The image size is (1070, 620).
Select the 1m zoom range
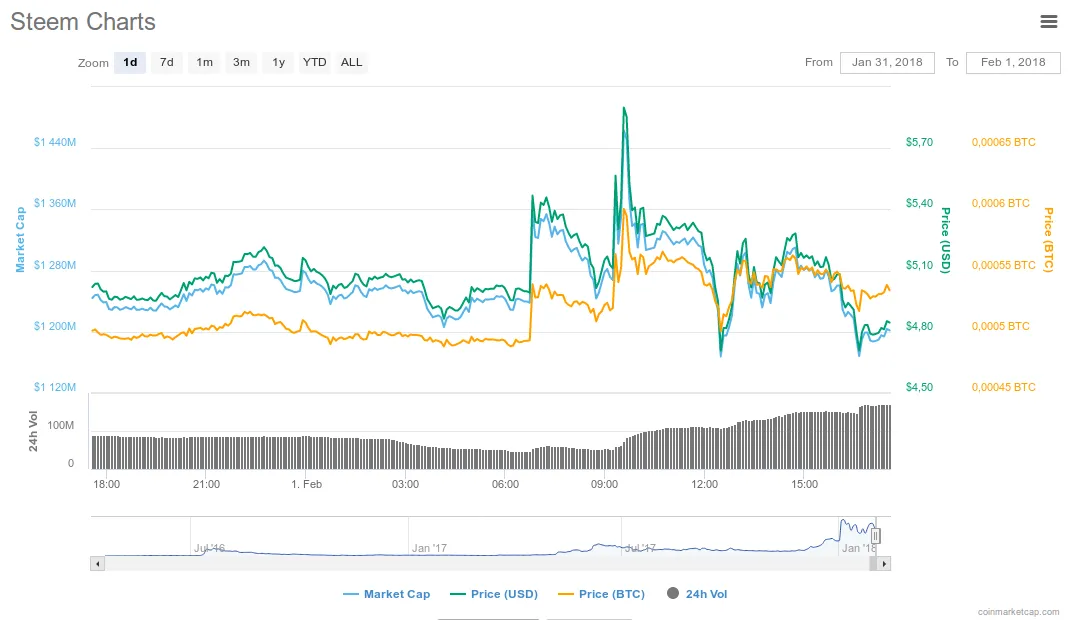click(204, 62)
